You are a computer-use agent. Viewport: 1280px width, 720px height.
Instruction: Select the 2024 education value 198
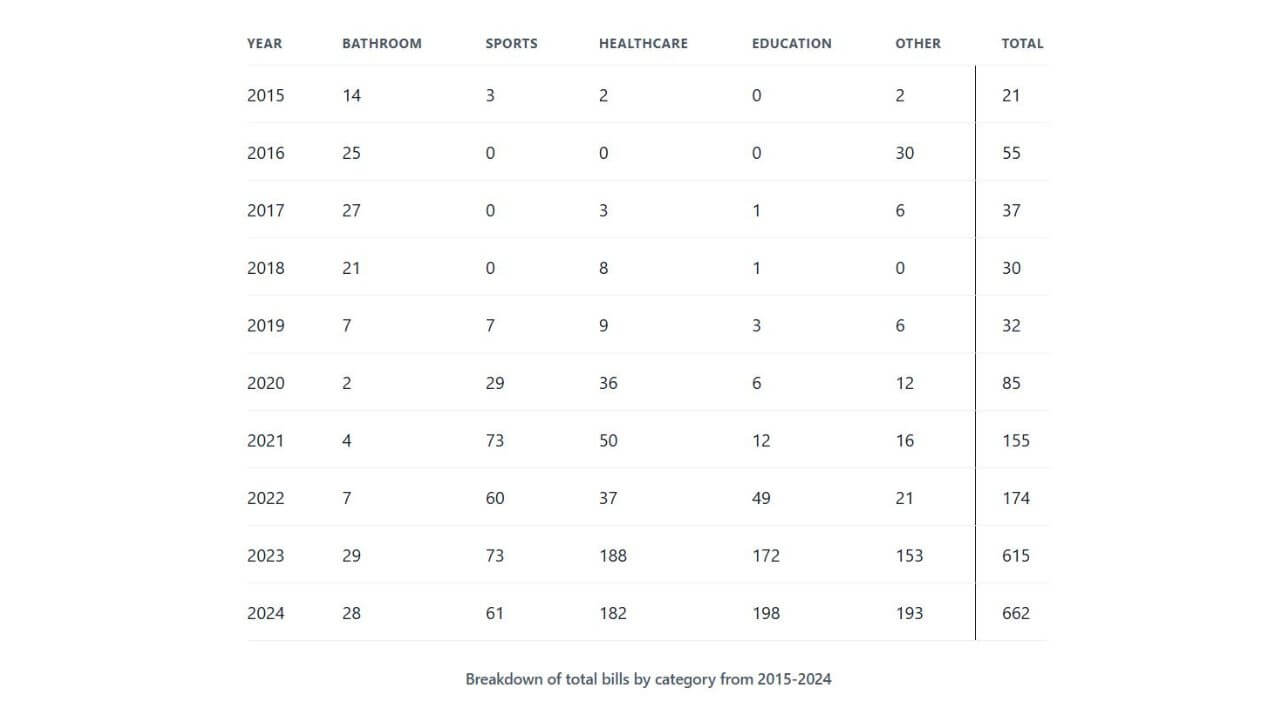766,613
